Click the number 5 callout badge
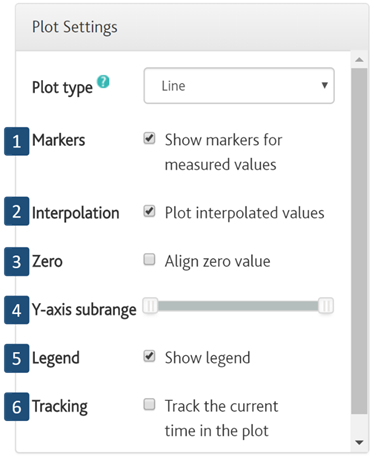 pyautogui.click(x=17, y=358)
